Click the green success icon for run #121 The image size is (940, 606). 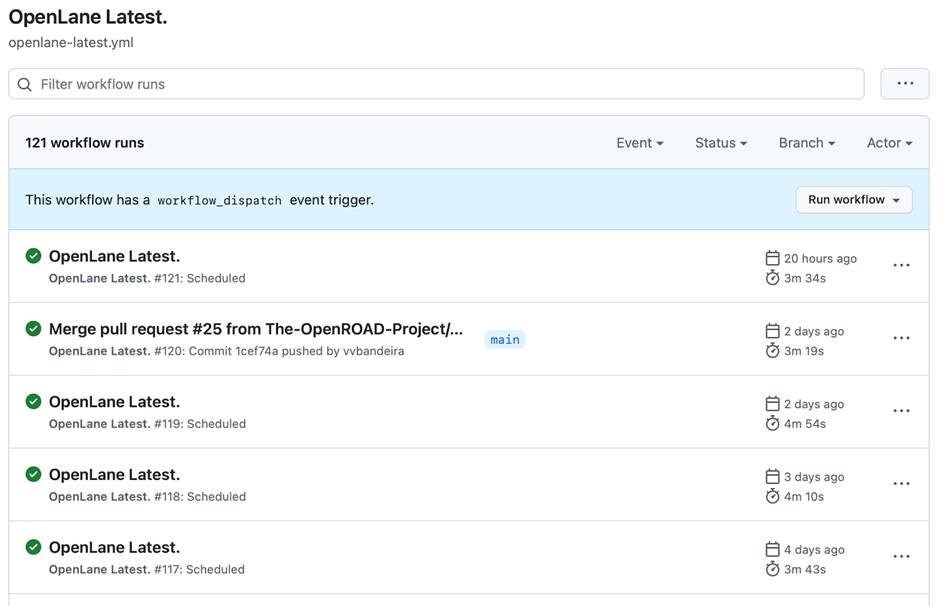(x=33, y=256)
